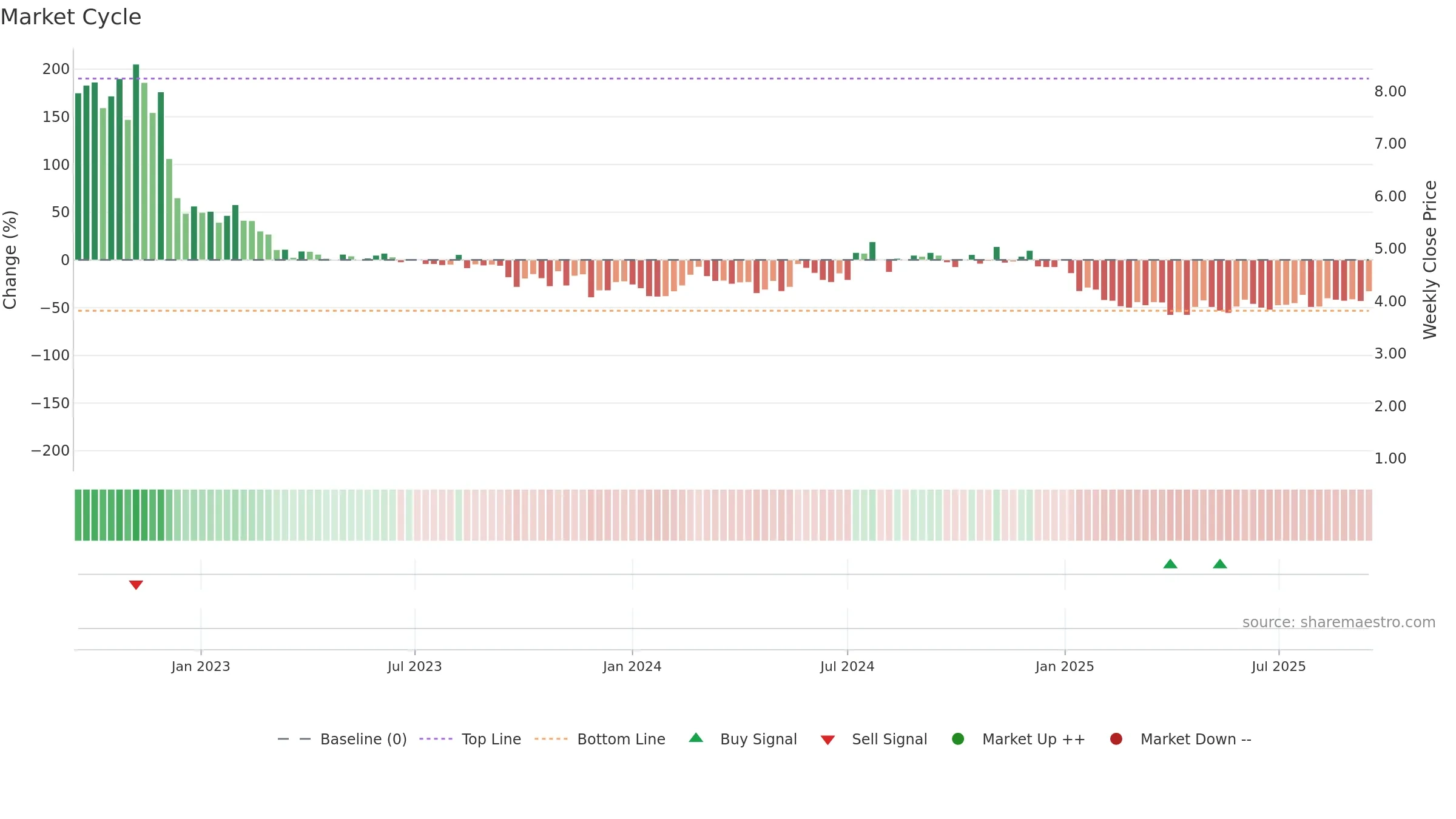
Task: Click the purple dotted Top Line legend sample
Action: tap(436, 739)
